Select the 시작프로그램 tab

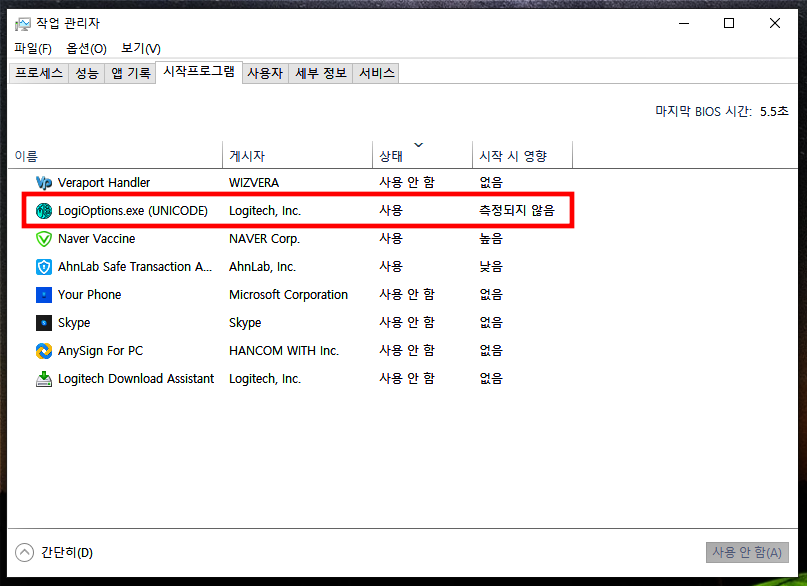click(x=199, y=72)
